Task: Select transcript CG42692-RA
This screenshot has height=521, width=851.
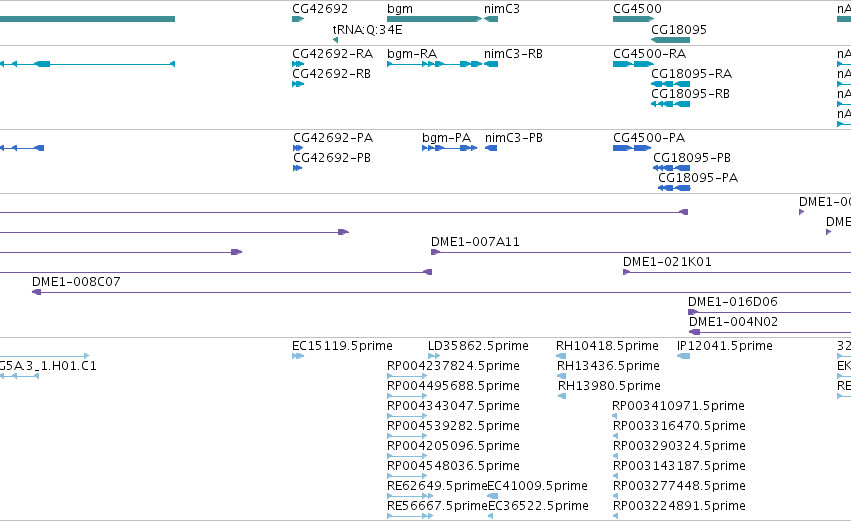Action: [x=298, y=64]
